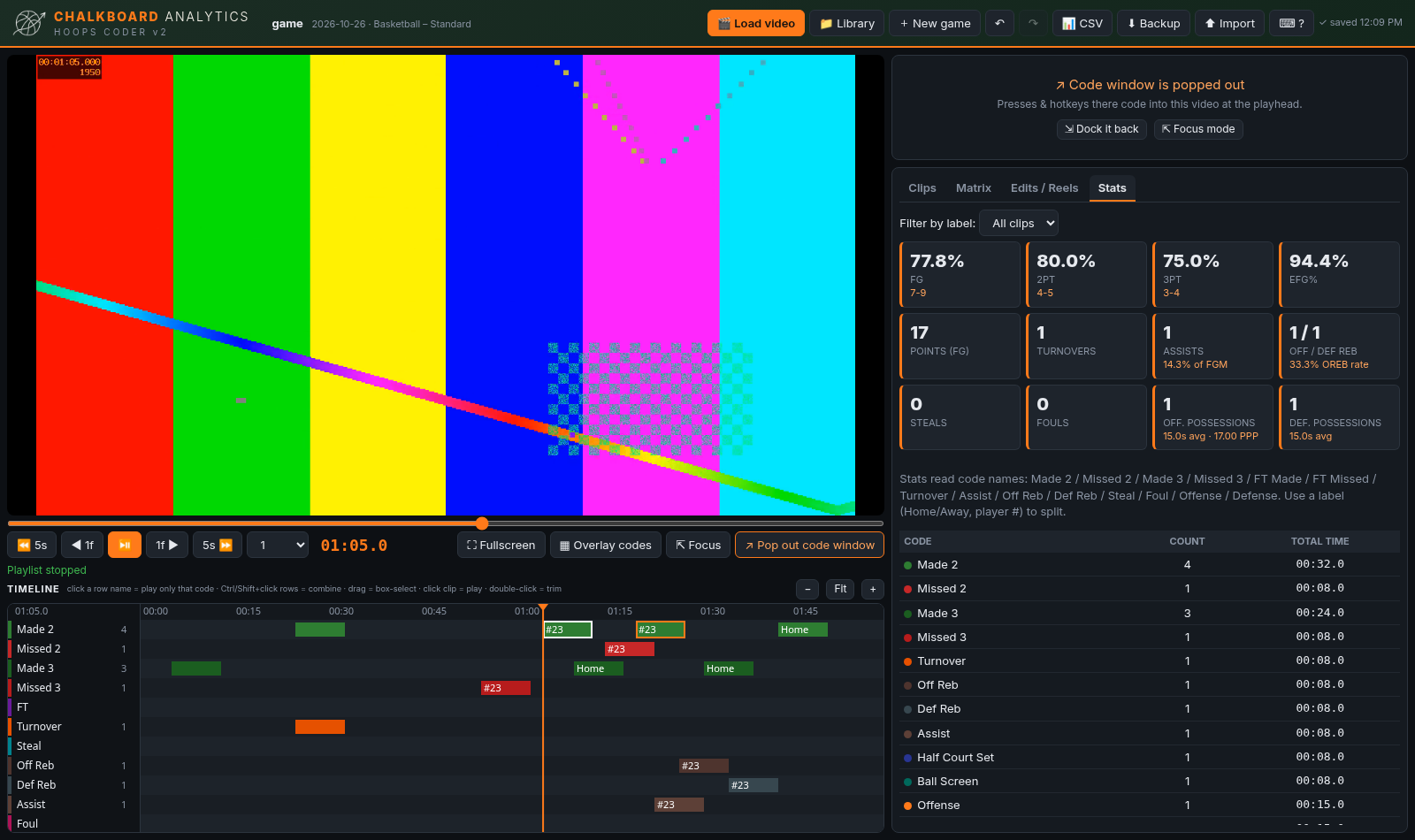Image resolution: width=1415 pixels, height=840 pixels.
Task: Switch to the Clips tab
Action: (x=922, y=188)
